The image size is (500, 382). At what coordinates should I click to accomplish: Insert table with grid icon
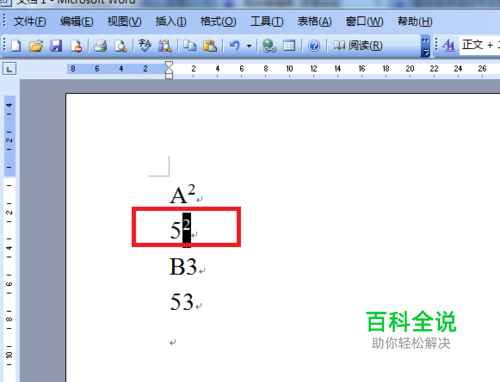pos(289,46)
